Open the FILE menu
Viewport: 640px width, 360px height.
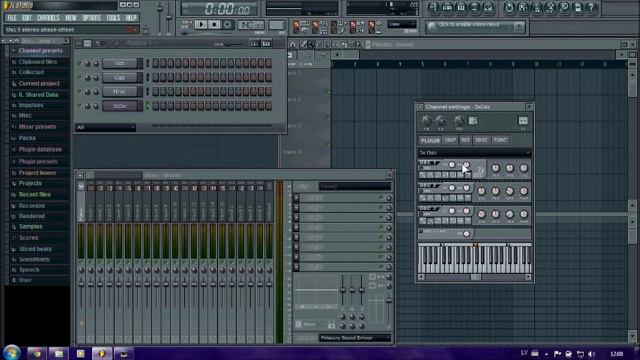[x=12, y=18]
